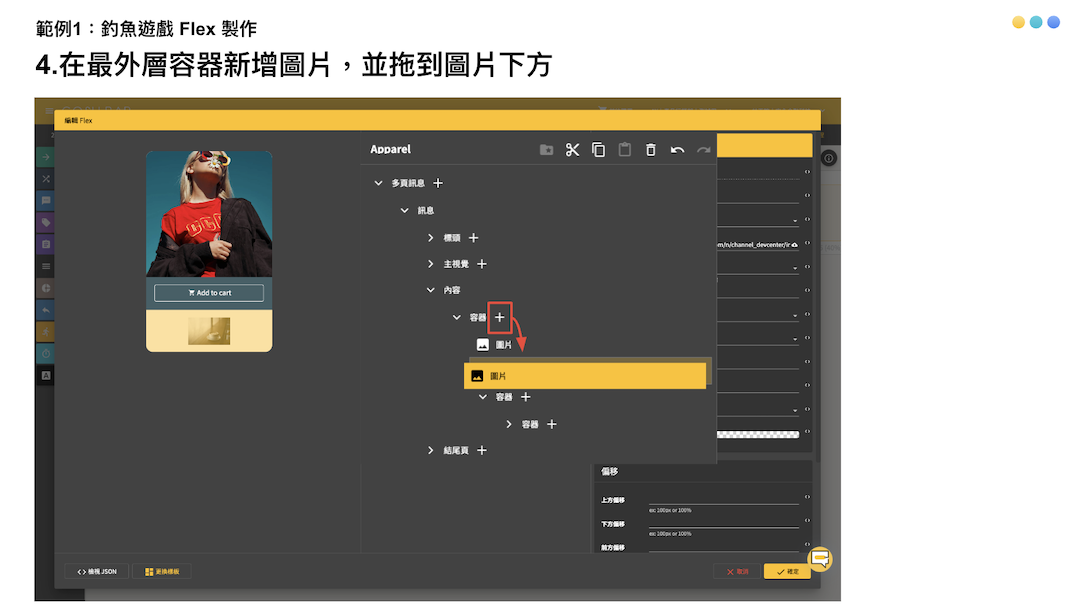Viewport: 1080px width, 612px height.
Task: Click the plus icon beside 結尾頁
Action: pyautogui.click(x=481, y=450)
